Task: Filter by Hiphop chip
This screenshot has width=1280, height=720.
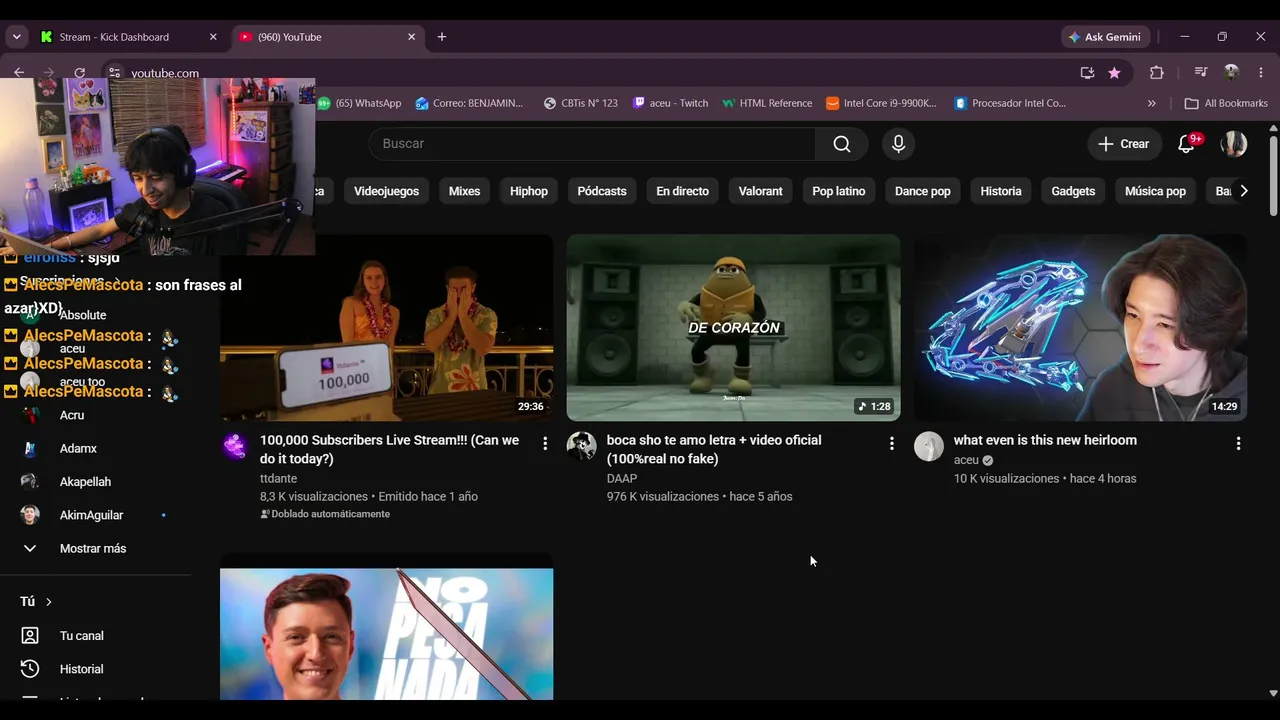Action: pyautogui.click(x=529, y=191)
